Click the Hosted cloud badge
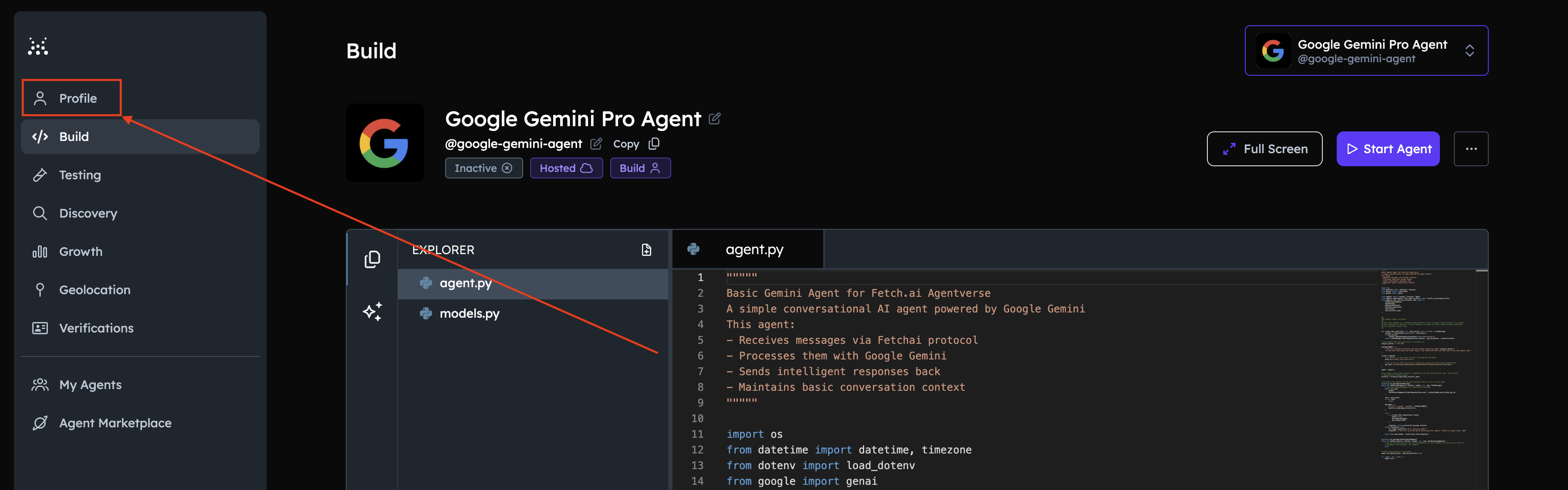This screenshot has width=1568, height=490. (566, 168)
